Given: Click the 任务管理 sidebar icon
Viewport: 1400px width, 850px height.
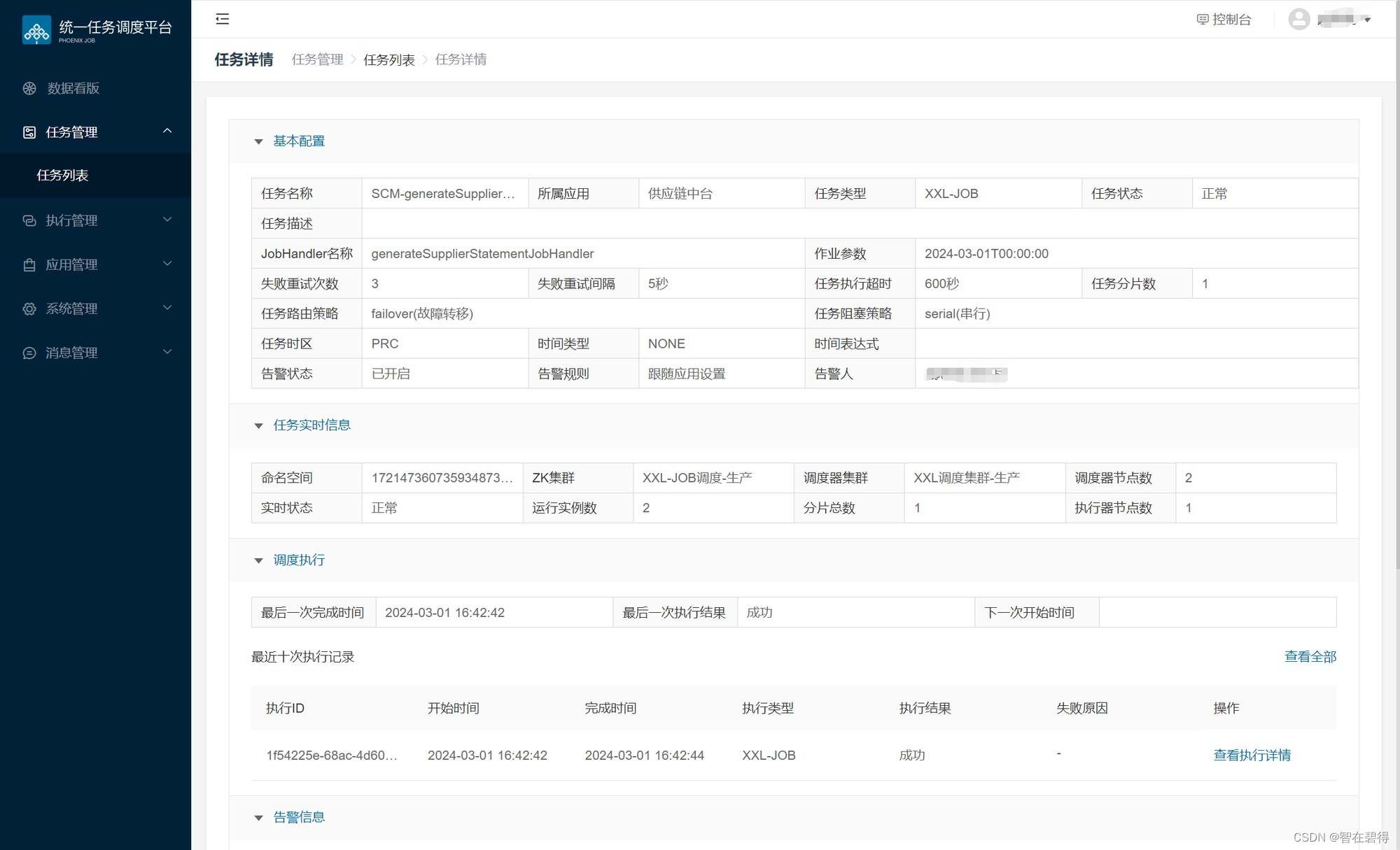Looking at the screenshot, I should (x=29, y=132).
